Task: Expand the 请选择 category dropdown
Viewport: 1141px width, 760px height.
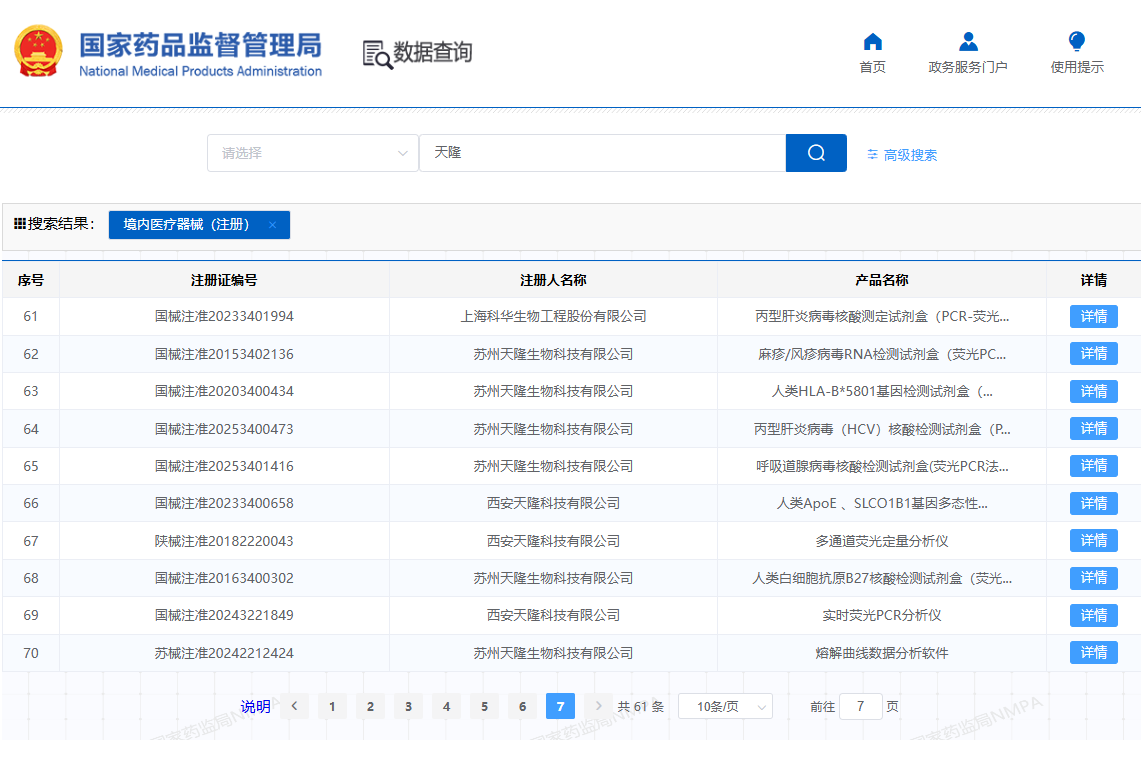Action: [312, 153]
